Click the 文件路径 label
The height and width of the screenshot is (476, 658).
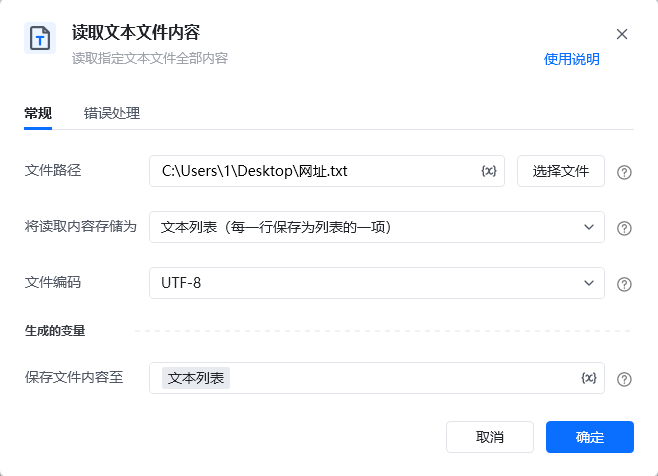[53, 170]
